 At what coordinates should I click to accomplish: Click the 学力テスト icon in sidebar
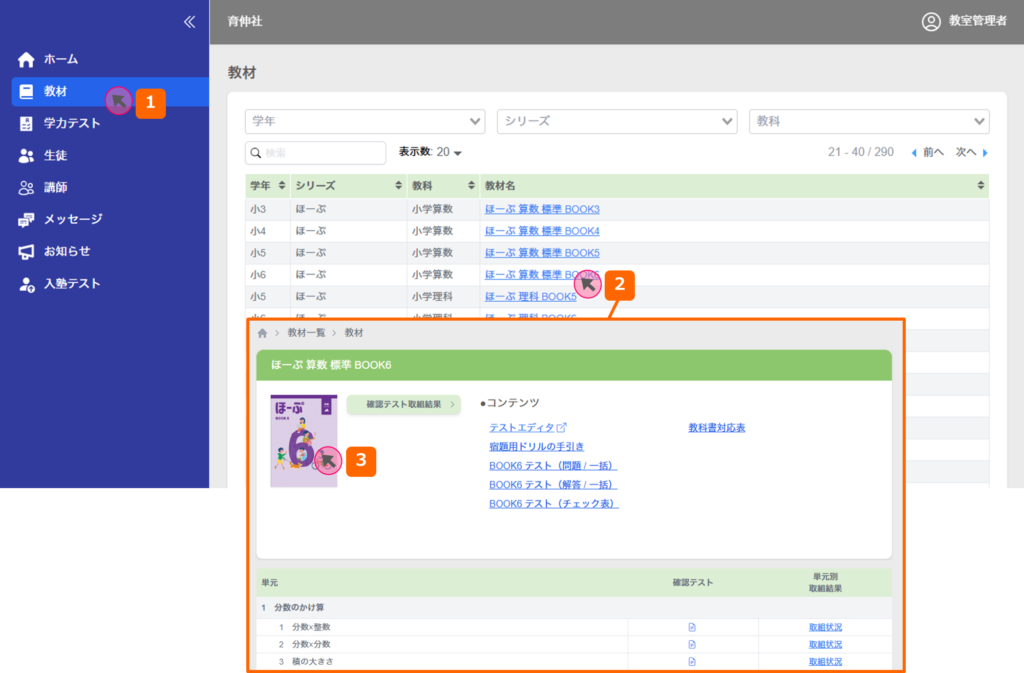tap(27, 124)
